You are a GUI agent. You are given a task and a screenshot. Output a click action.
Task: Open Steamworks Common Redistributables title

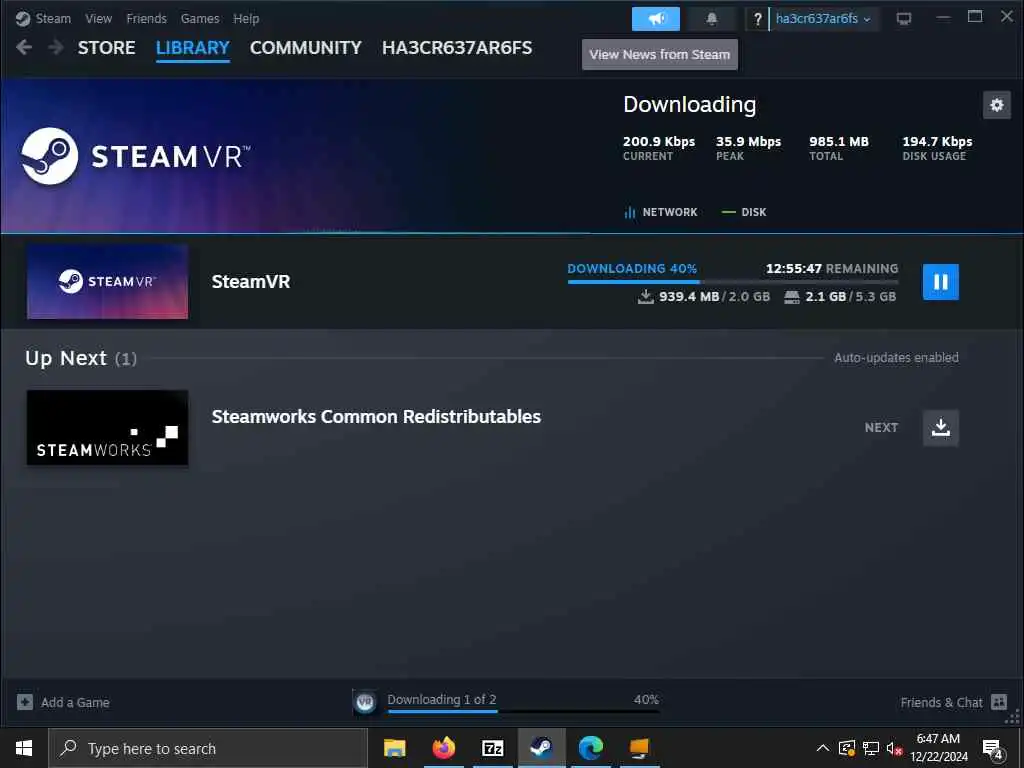(x=376, y=417)
